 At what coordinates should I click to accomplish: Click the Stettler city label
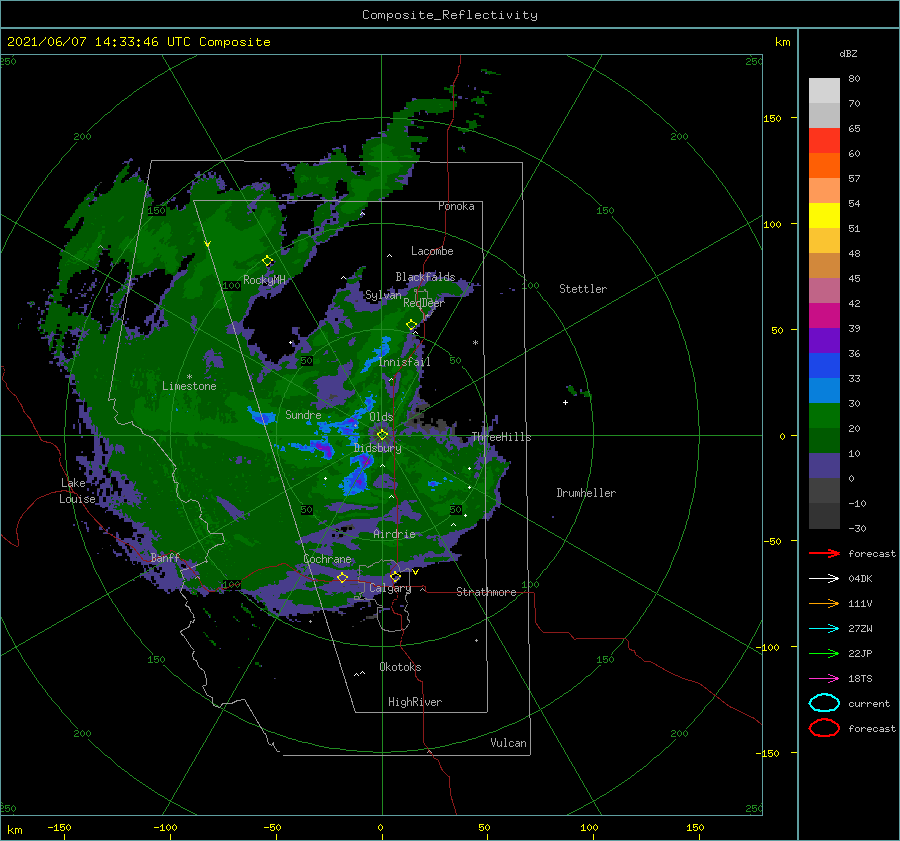583,289
